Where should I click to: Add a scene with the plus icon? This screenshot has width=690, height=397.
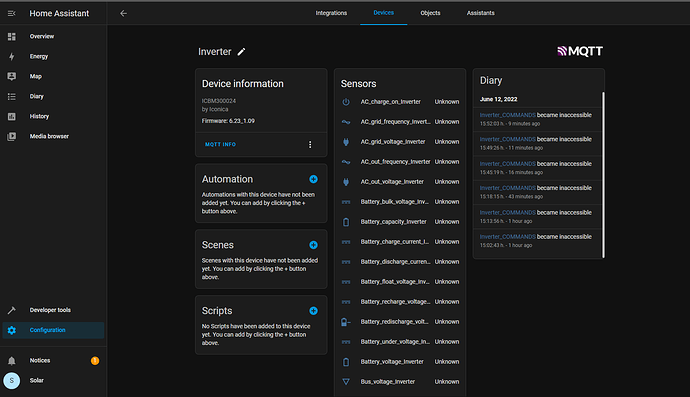[313, 245]
